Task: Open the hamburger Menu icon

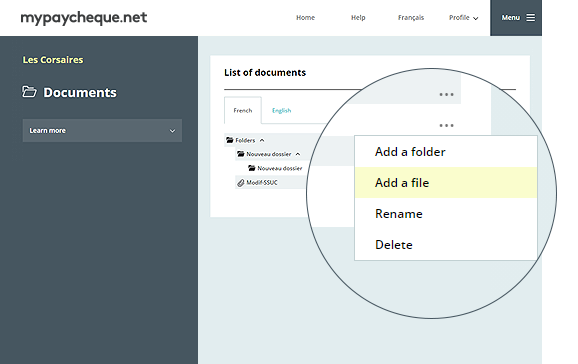Action: tap(530, 18)
